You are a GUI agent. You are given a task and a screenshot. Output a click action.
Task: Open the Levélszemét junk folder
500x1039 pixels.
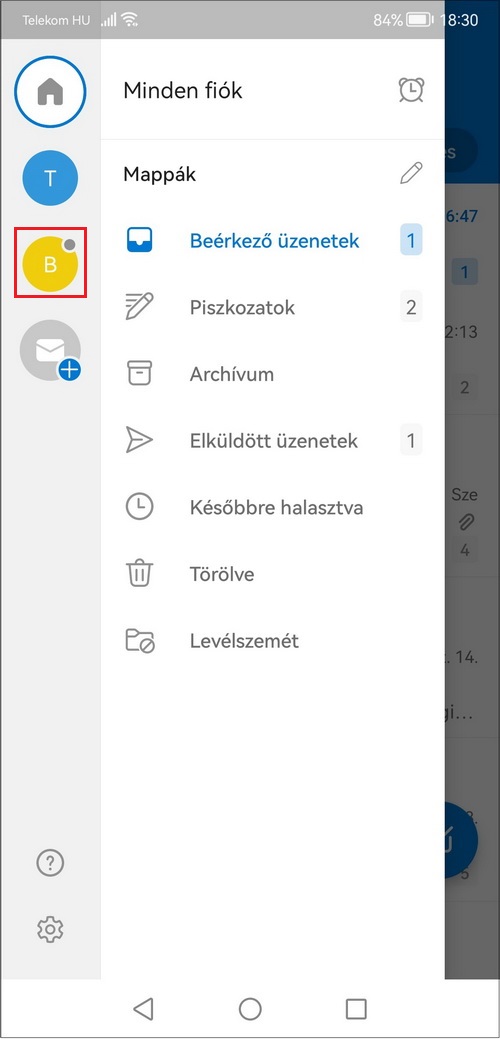click(272, 641)
